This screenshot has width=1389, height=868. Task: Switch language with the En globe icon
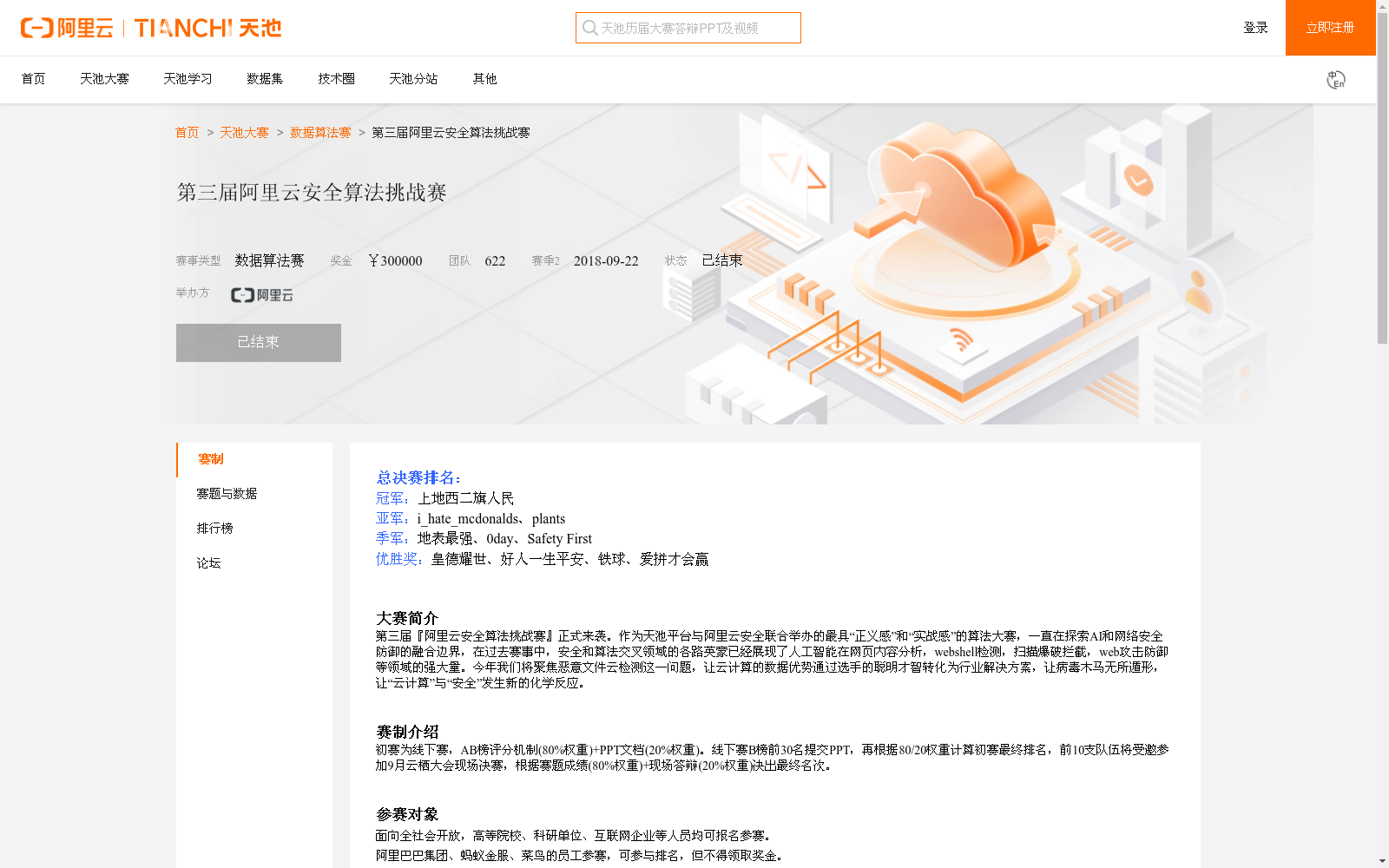pos(1336,80)
